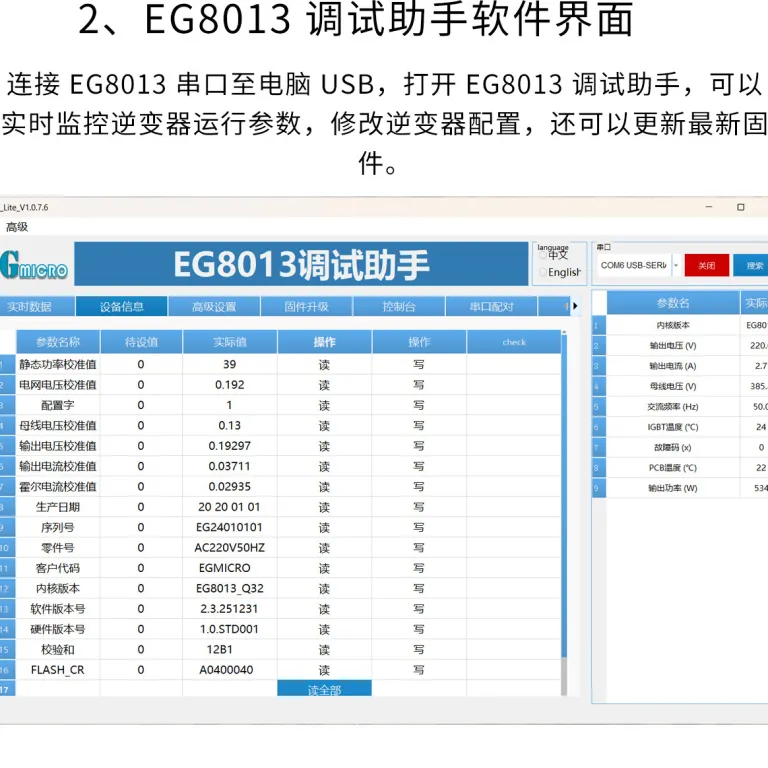Image resolution: width=768 pixels, height=768 pixels.
Task: Click part number value AC220V50HZ
Action: [x=229, y=548]
